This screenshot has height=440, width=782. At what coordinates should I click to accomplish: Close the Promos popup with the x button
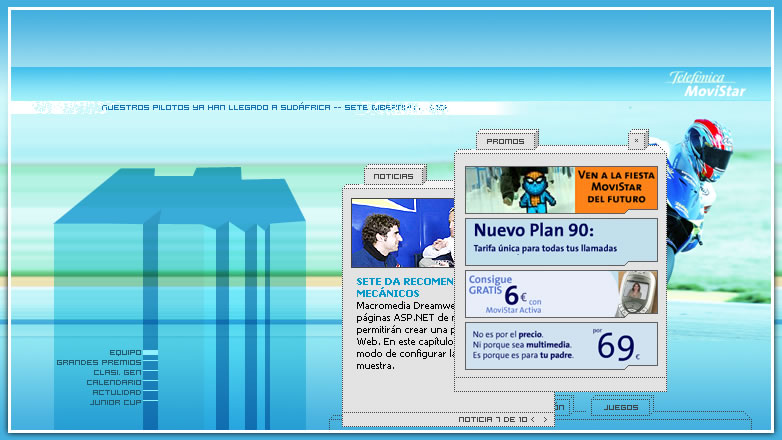tap(637, 140)
